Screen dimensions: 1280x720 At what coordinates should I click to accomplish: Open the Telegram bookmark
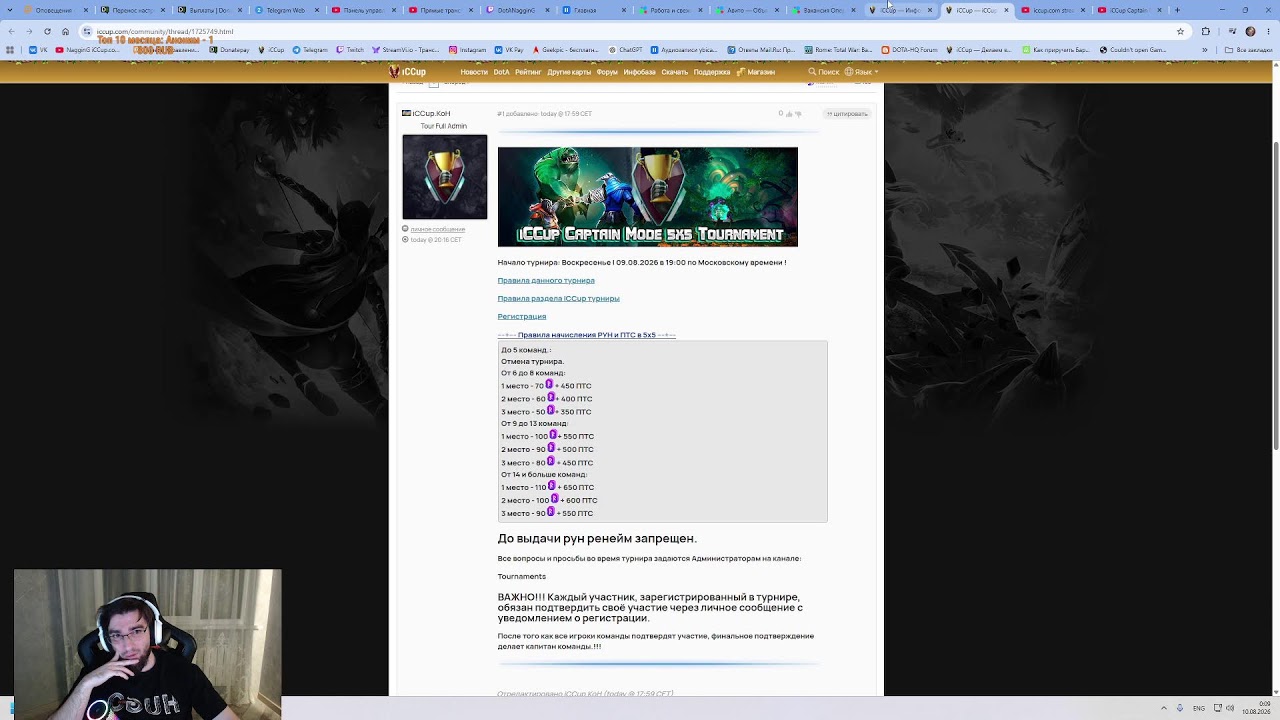click(x=310, y=49)
